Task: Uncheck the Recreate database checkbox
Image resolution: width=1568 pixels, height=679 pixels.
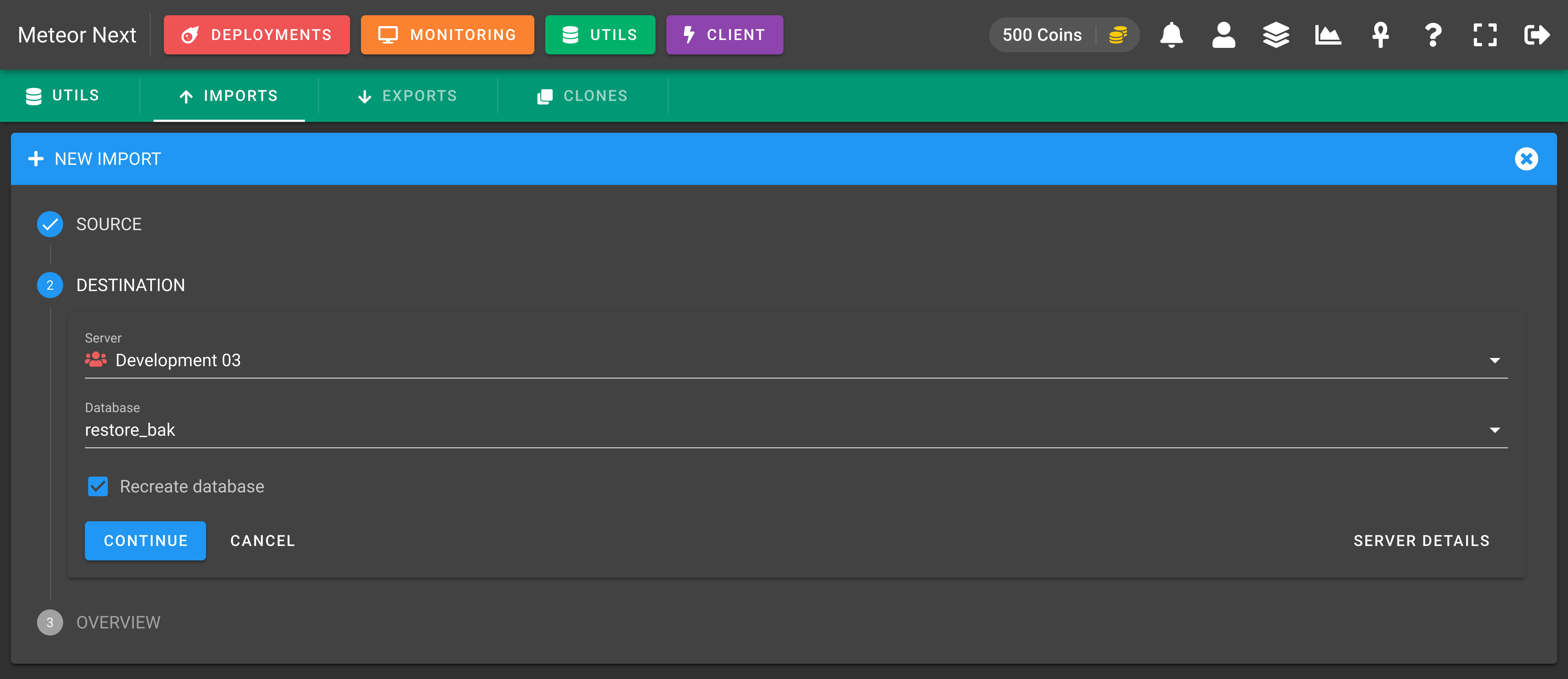Action: 98,486
